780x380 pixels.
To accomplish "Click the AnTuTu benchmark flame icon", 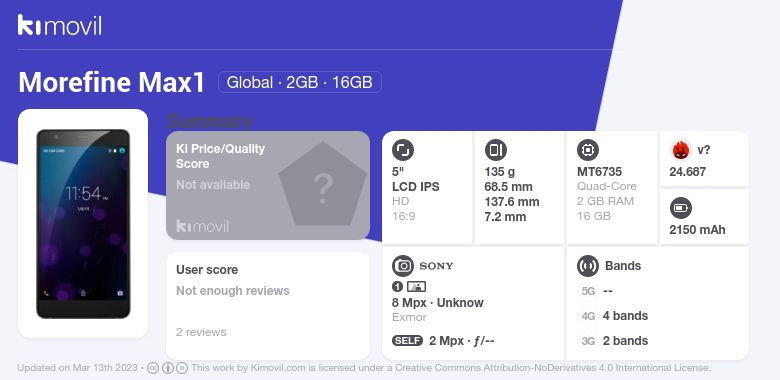I will [681, 150].
